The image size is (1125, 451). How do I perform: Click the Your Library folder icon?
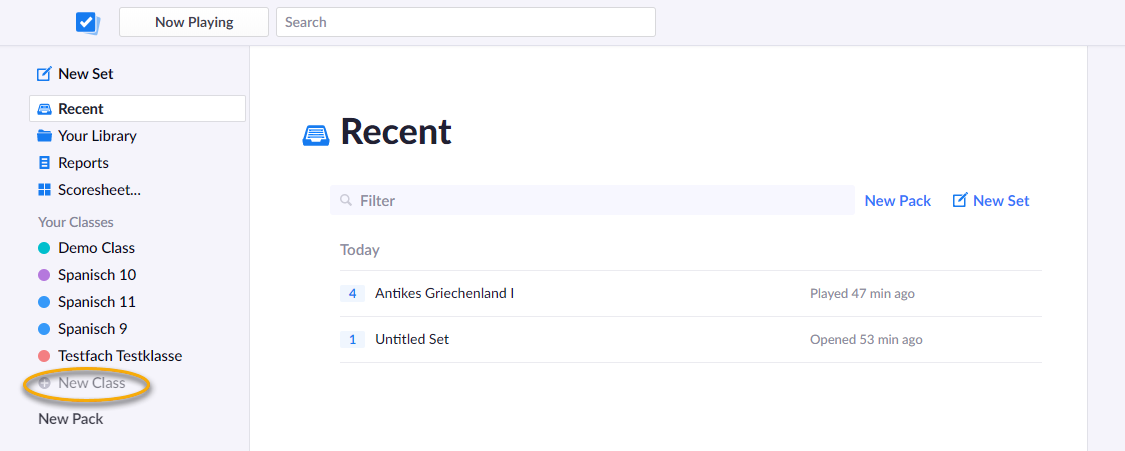[x=44, y=136]
